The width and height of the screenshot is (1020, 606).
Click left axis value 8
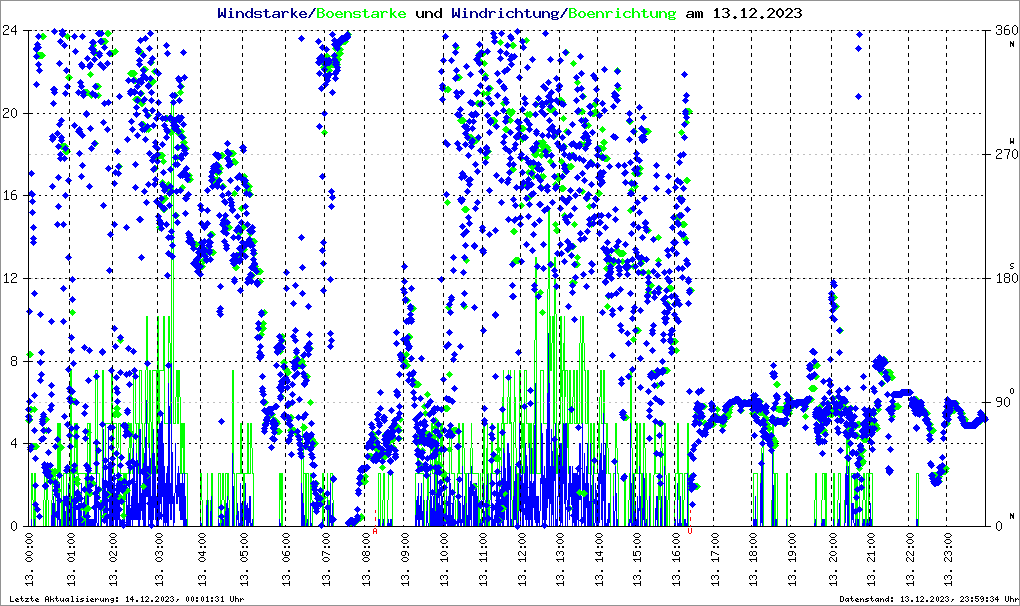pyautogui.click(x=13, y=361)
